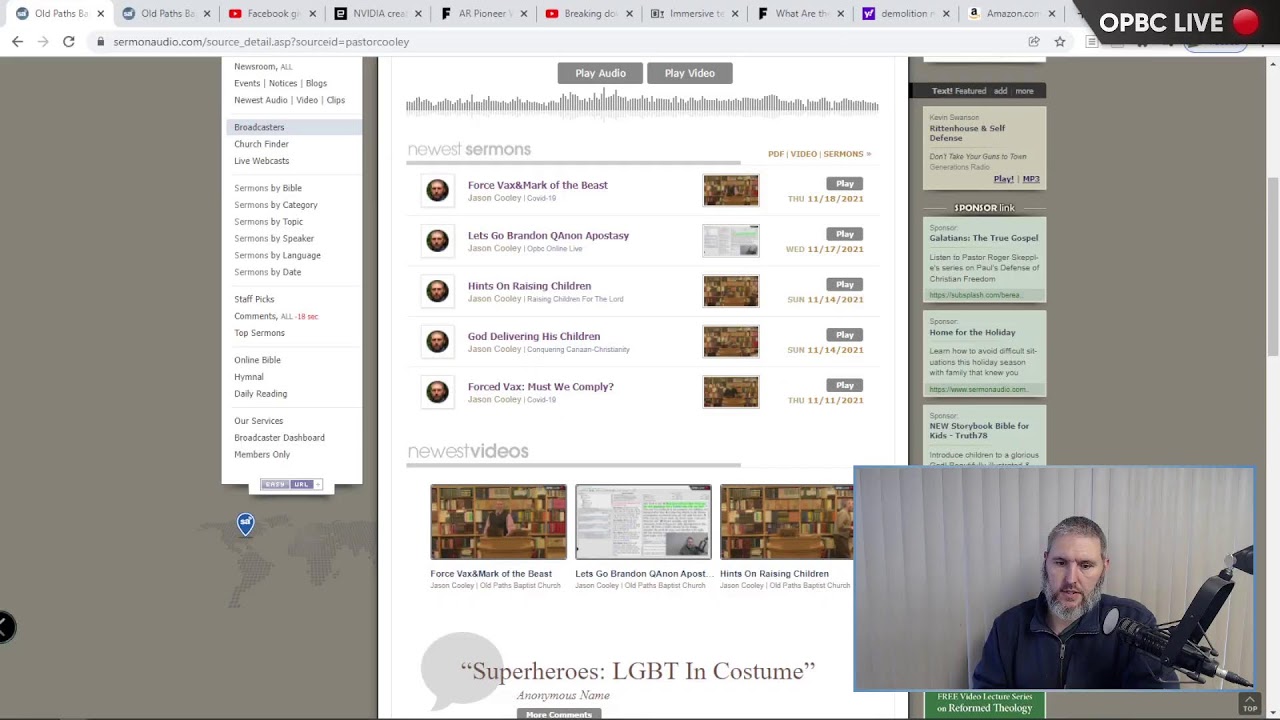Image resolution: width=1280 pixels, height=720 pixels.
Task: Go back using the browser back arrow
Action: point(17,42)
